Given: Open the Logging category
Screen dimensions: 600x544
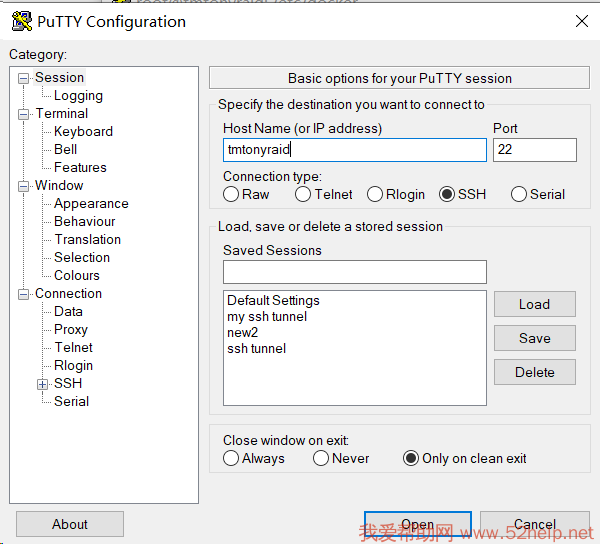Looking at the screenshot, I should click(78, 96).
